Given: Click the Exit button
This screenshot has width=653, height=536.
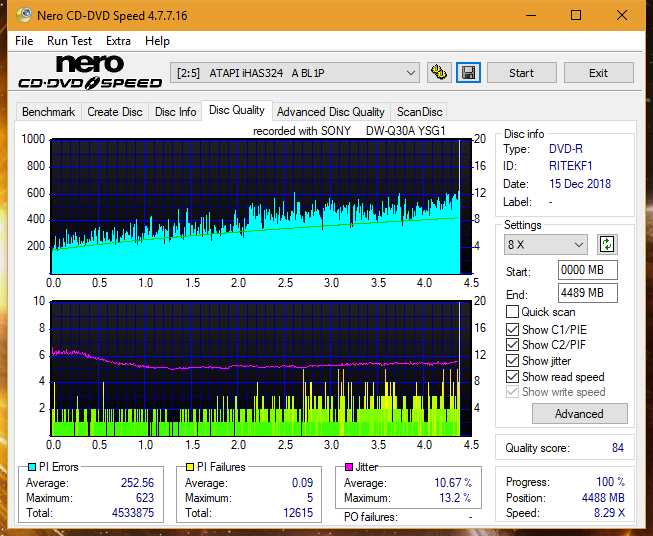Looking at the screenshot, I should (598, 73).
